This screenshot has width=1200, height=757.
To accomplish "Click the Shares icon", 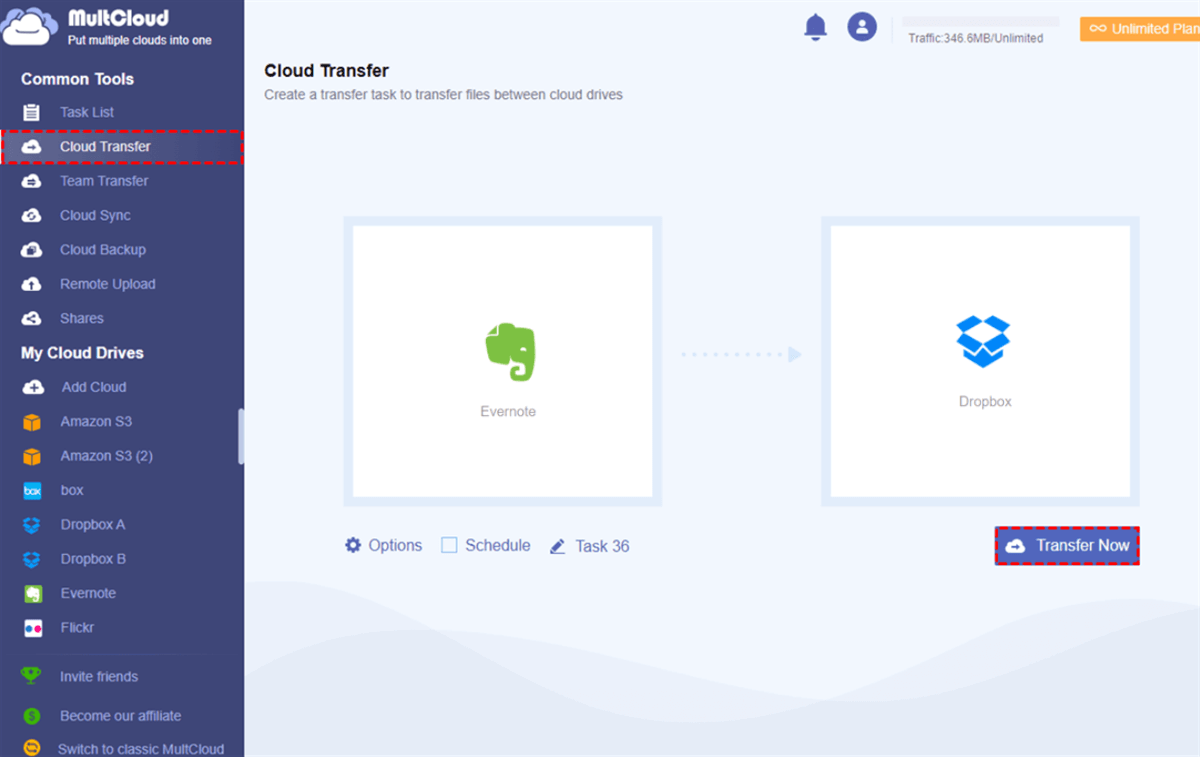I will pyautogui.click(x=32, y=318).
